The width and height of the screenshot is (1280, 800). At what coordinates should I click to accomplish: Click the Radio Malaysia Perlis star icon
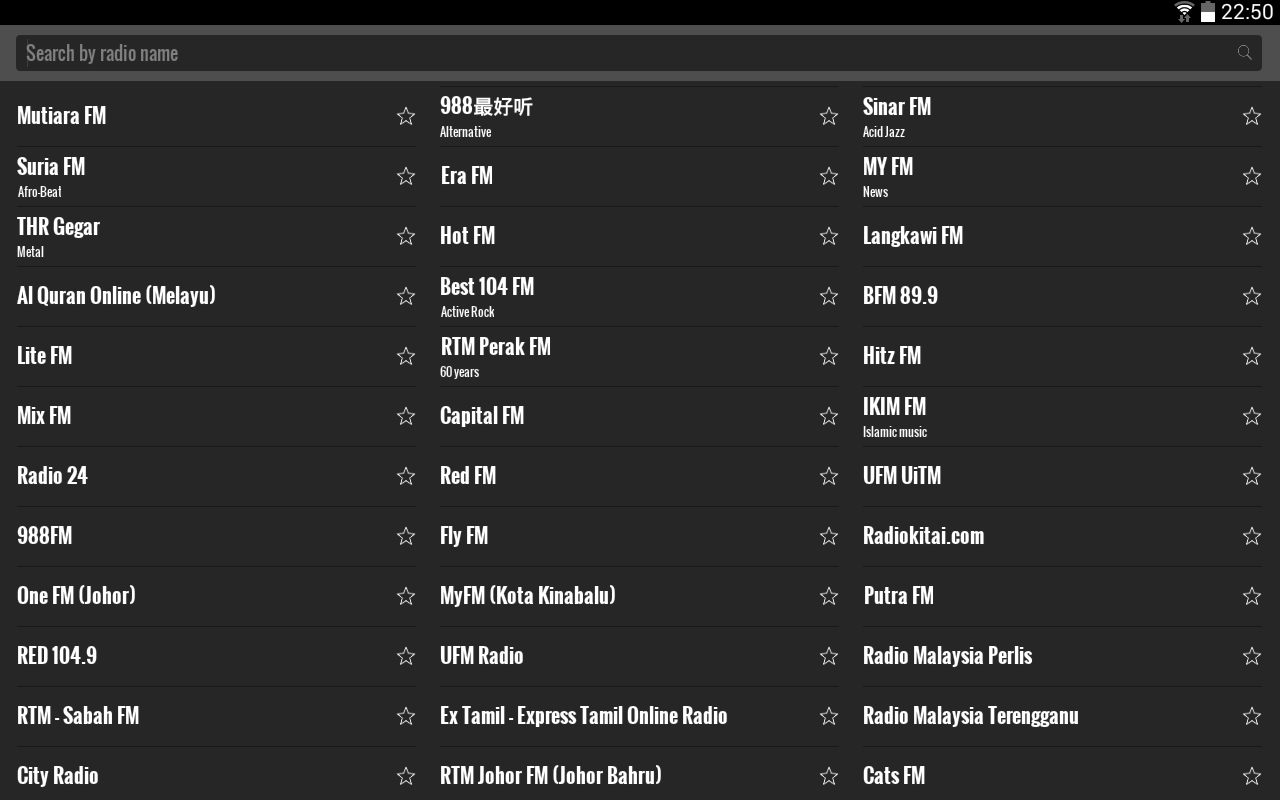coord(1252,656)
